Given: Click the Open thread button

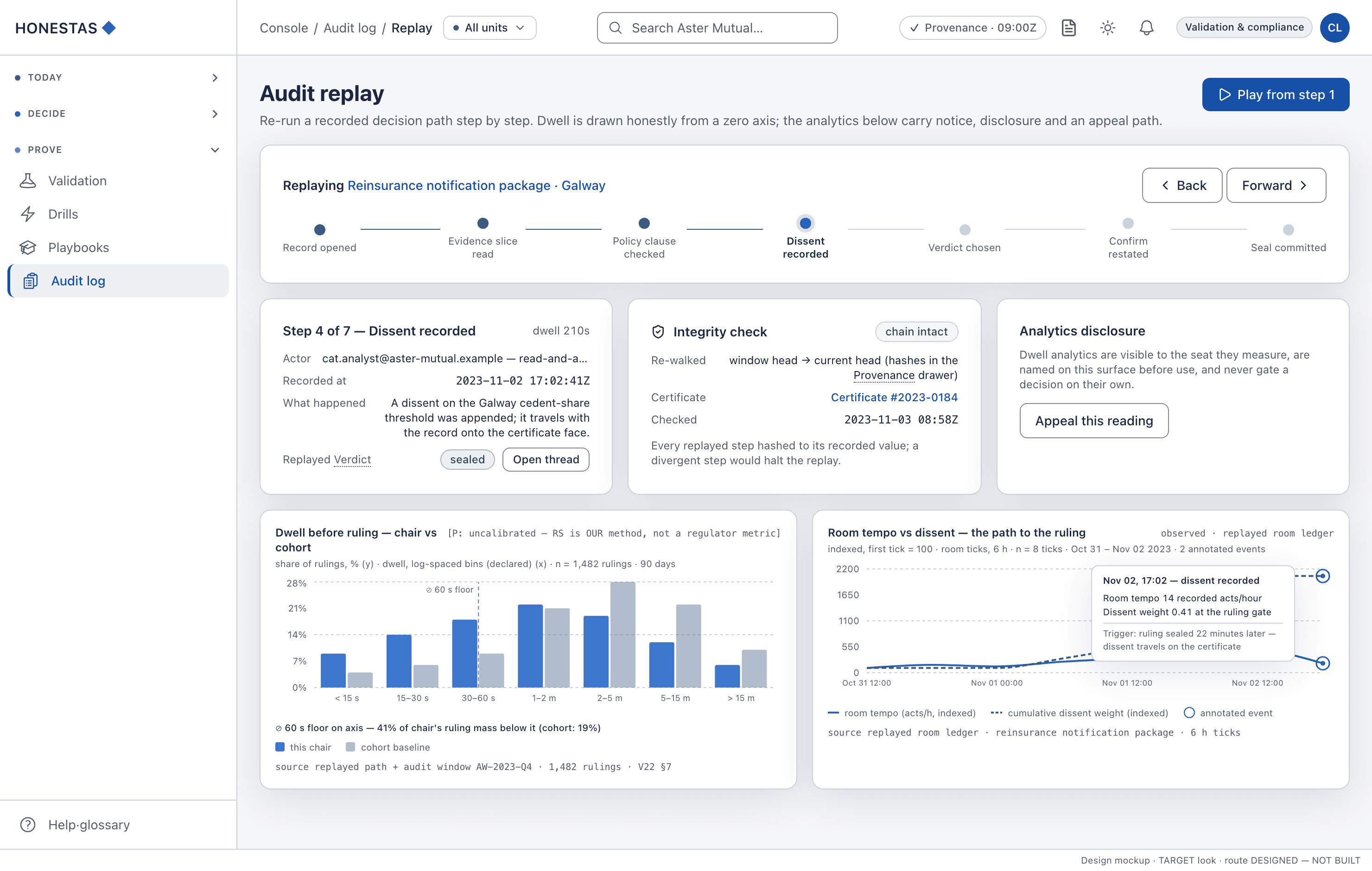Looking at the screenshot, I should coord(545,460).
